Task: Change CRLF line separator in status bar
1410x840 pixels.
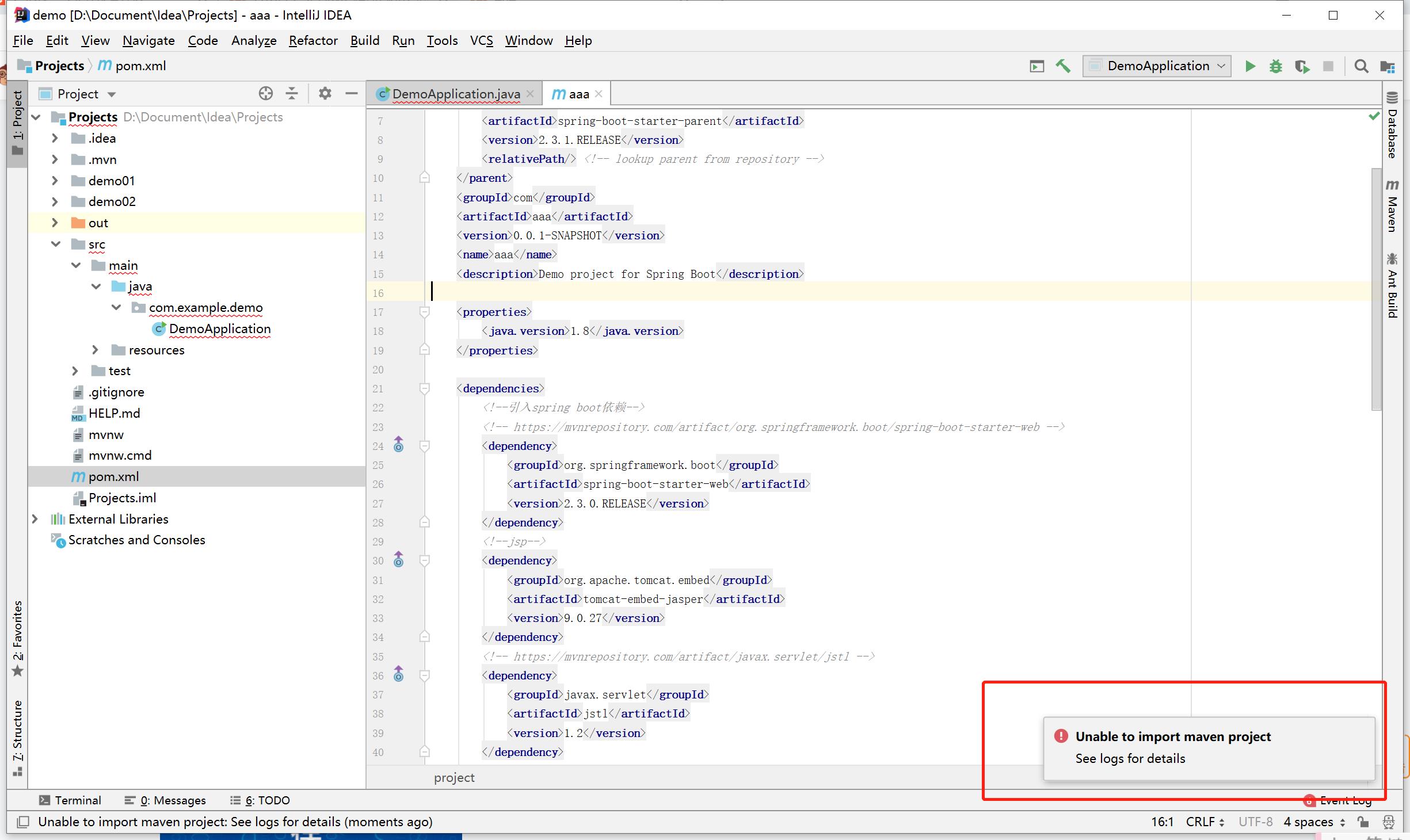Action: [x=1205, y=822]
